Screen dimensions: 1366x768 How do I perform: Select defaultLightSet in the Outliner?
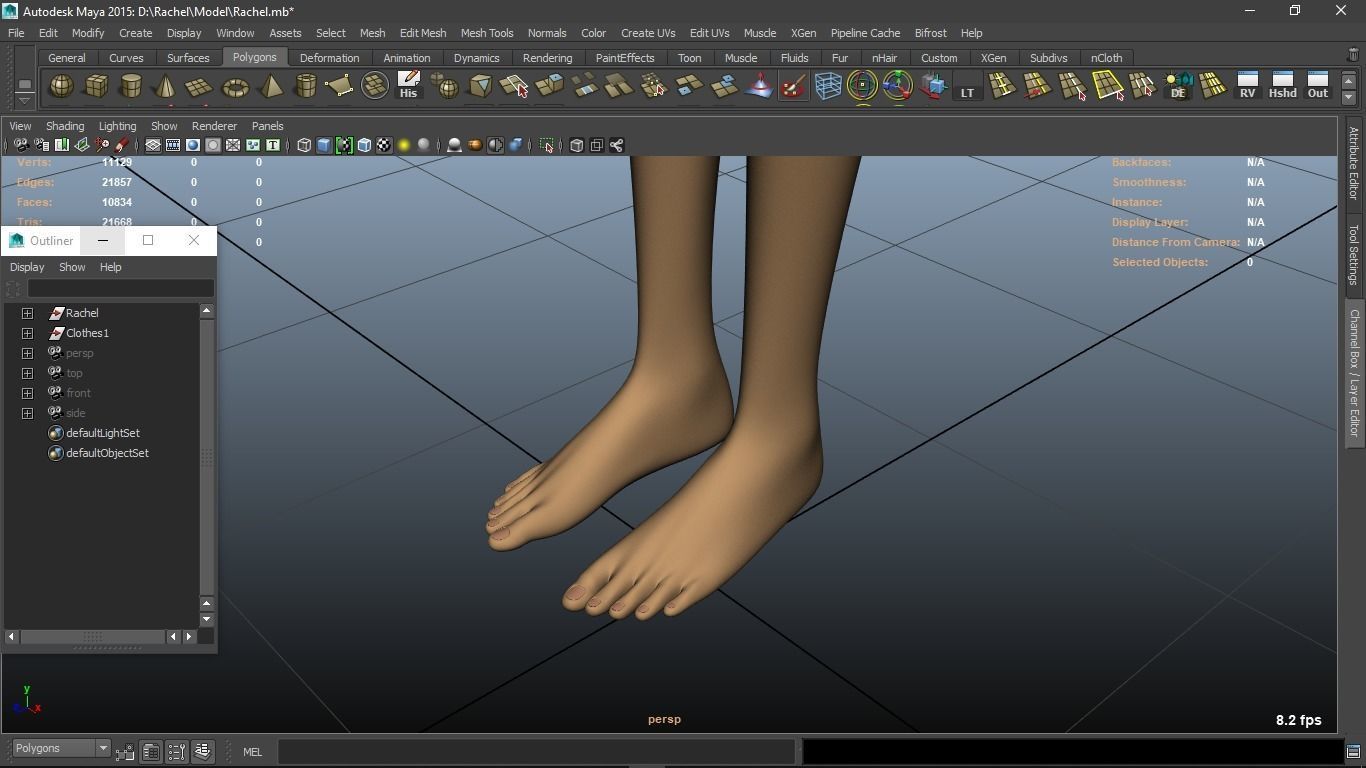[x=102, y=433]
